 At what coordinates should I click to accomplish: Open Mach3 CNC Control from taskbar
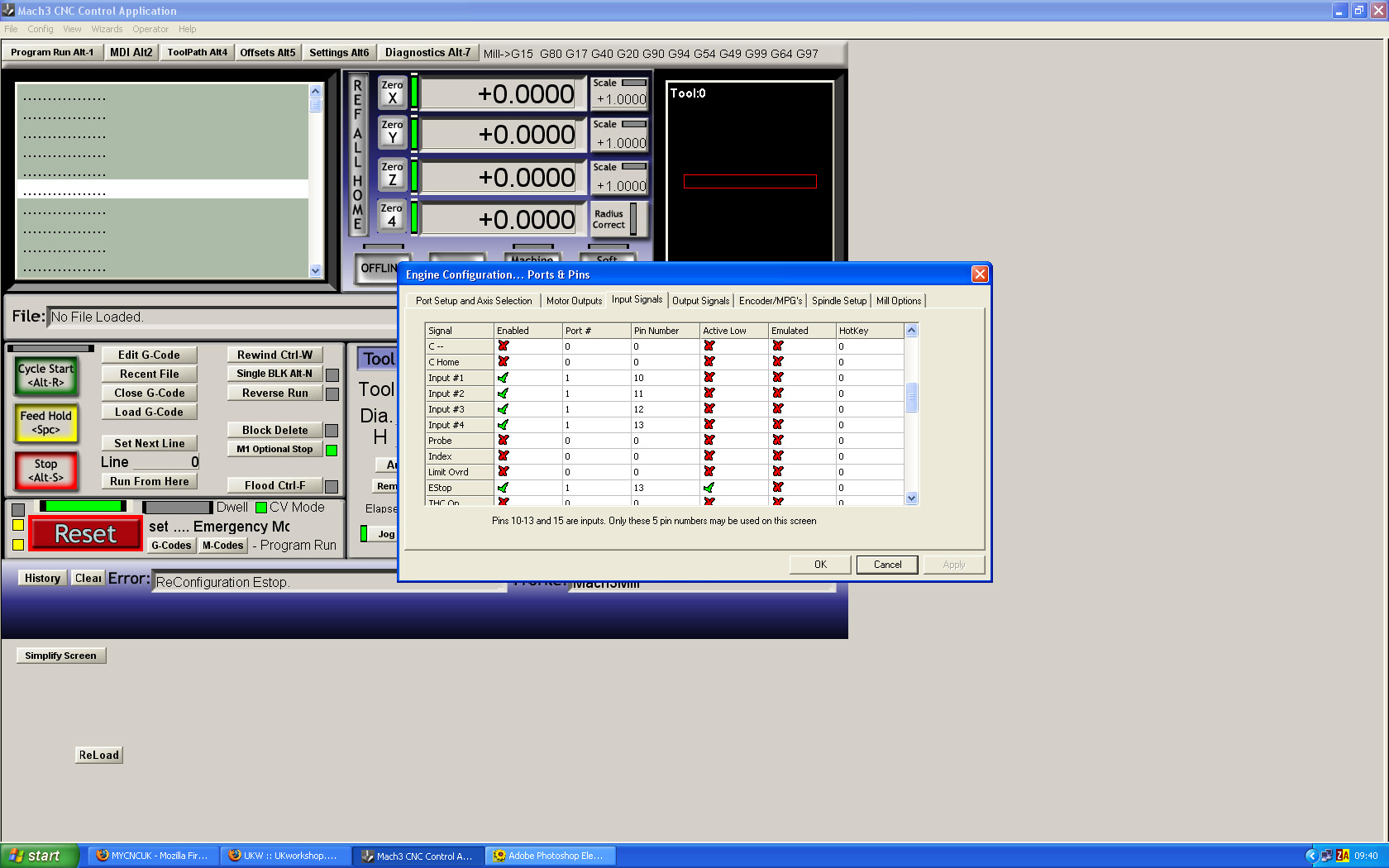point(417,856)
